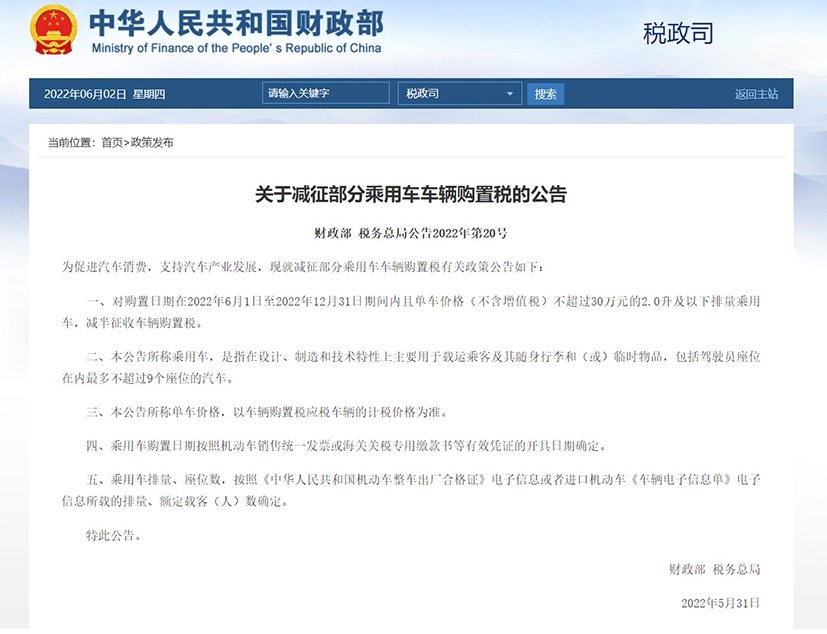Click the 中华人民共和国财政部 site title
The width and height of the screenshot is (827, 634).
click(x=236, y=24)
